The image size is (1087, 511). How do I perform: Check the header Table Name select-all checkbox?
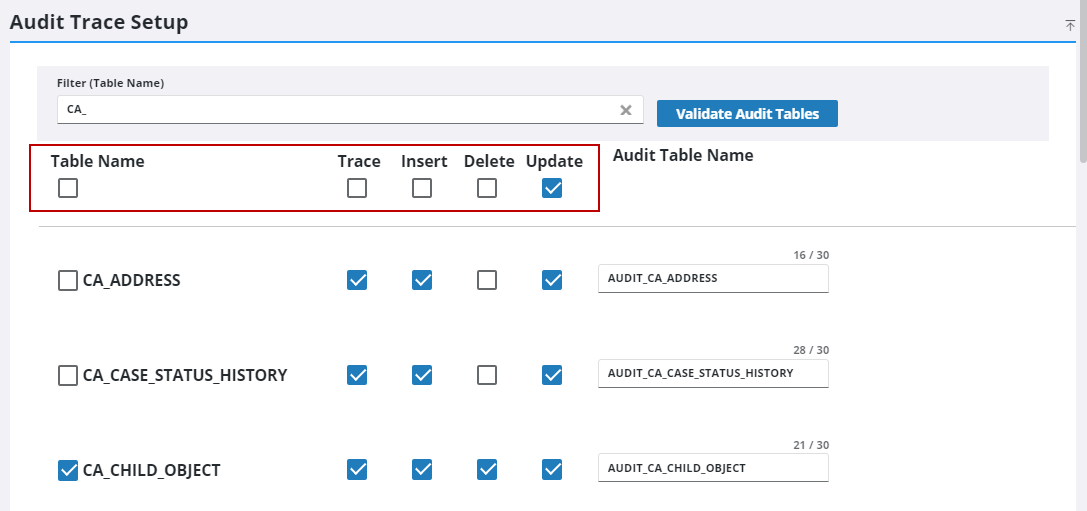(x=68, y=188)
